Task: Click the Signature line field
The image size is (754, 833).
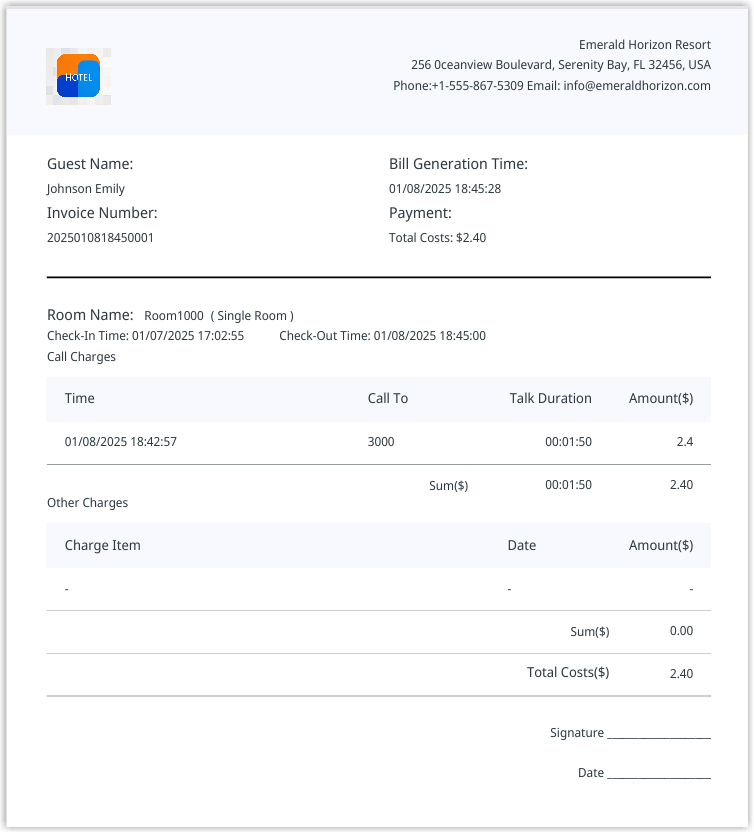Action: [x=658, y=733]
